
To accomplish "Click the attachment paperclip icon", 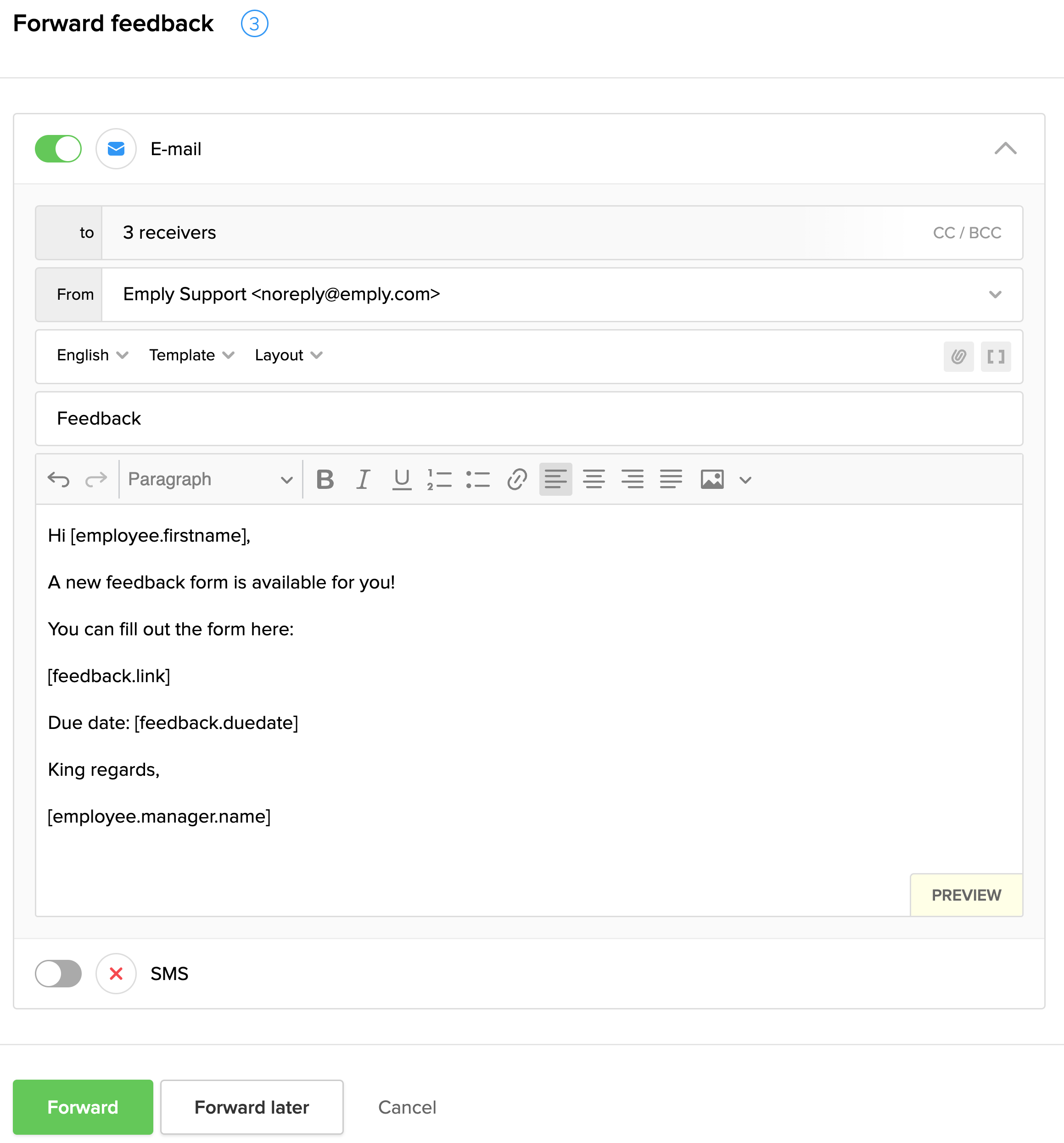I will point(958,357).
